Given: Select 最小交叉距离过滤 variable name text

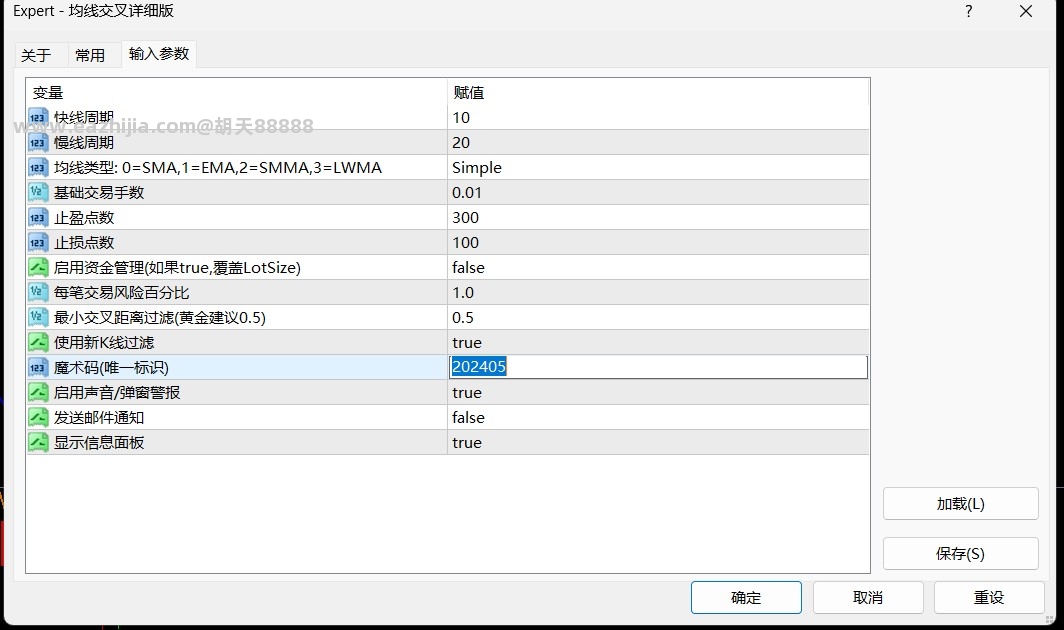Looking at the screenshot, I should pos(160,318).
